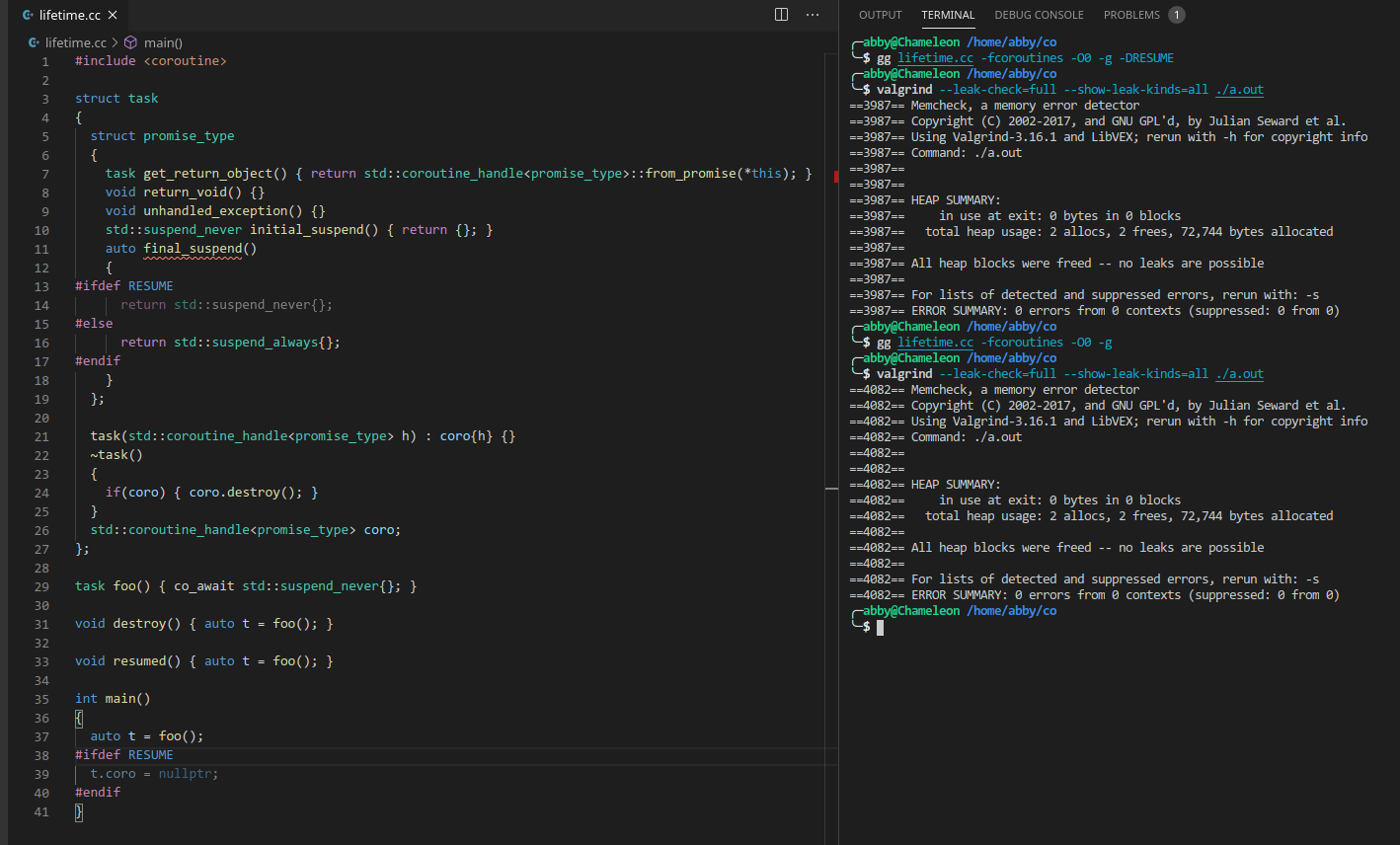Viewport: 1400px width, 845px height.
Task: Click the 'void destroy()' function line
Action: 204,624
